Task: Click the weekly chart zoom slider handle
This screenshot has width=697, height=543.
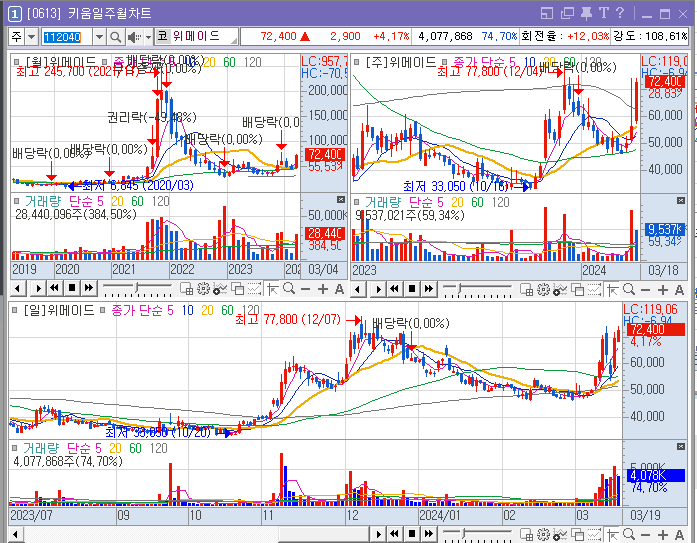Action: tap(461, 289)
